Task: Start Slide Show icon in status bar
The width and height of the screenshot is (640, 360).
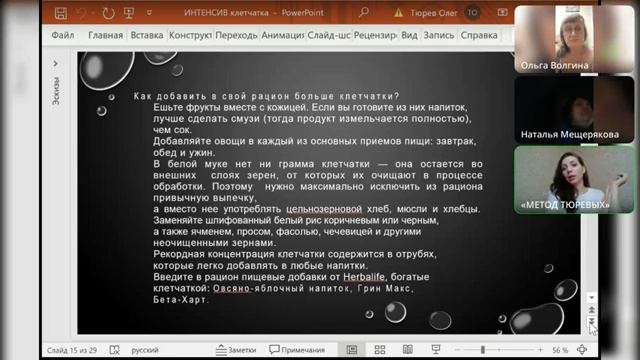Action: point(436,349)
